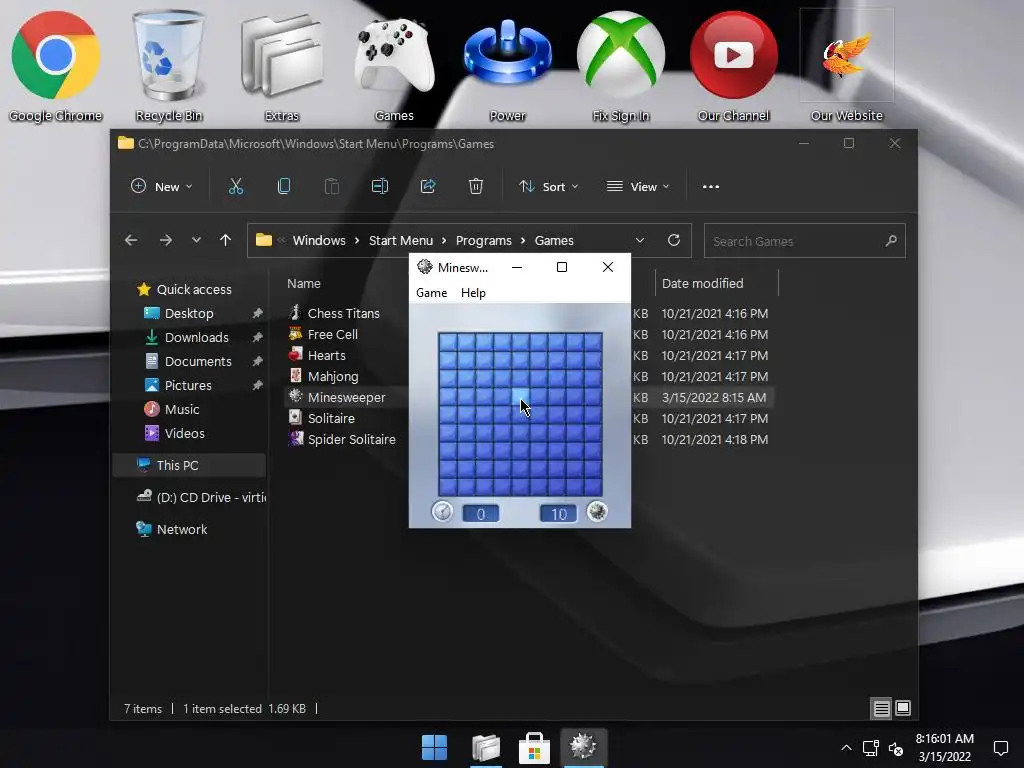
Task: Open the See more ellipsis in Explorer
Action: coord(711,187)
